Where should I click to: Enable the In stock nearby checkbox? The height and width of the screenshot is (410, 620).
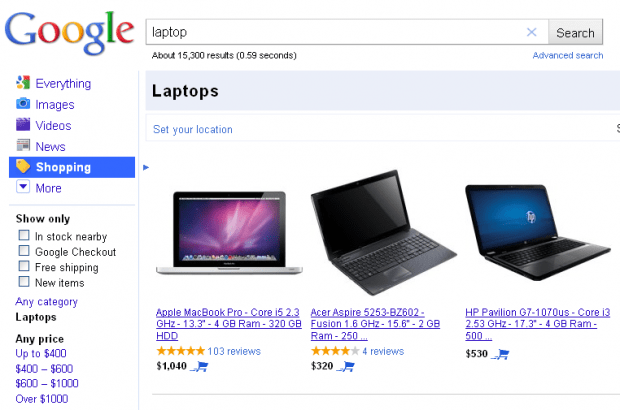pyautogui.click(x=24, y=235)
